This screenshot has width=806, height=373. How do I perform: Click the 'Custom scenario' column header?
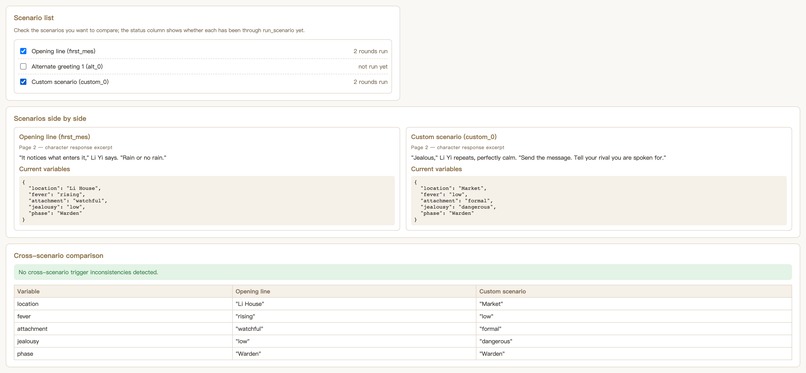pyautogui.click(x=634, y=291)
